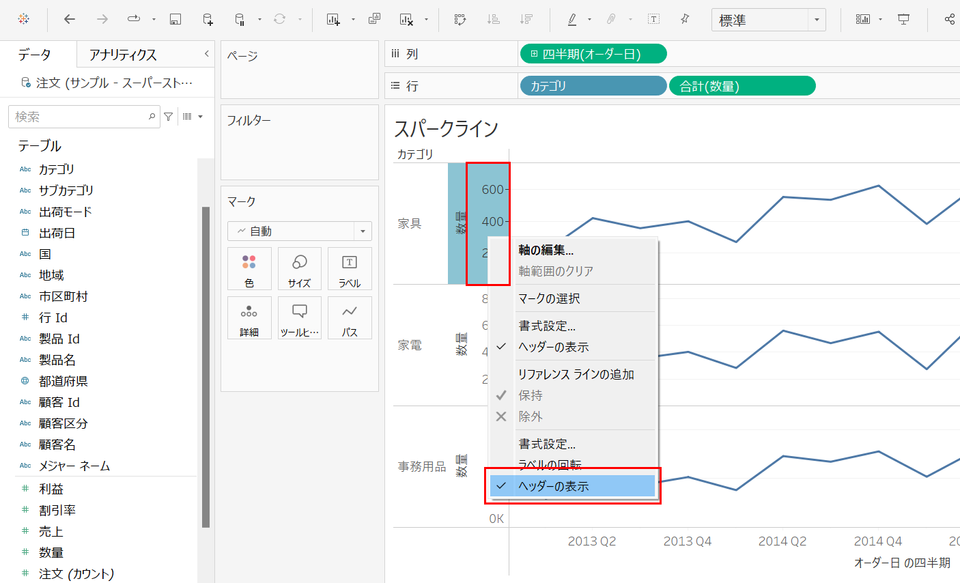Redo with the forward arrow icon
The image size is (960, 583).
(102, 20)
